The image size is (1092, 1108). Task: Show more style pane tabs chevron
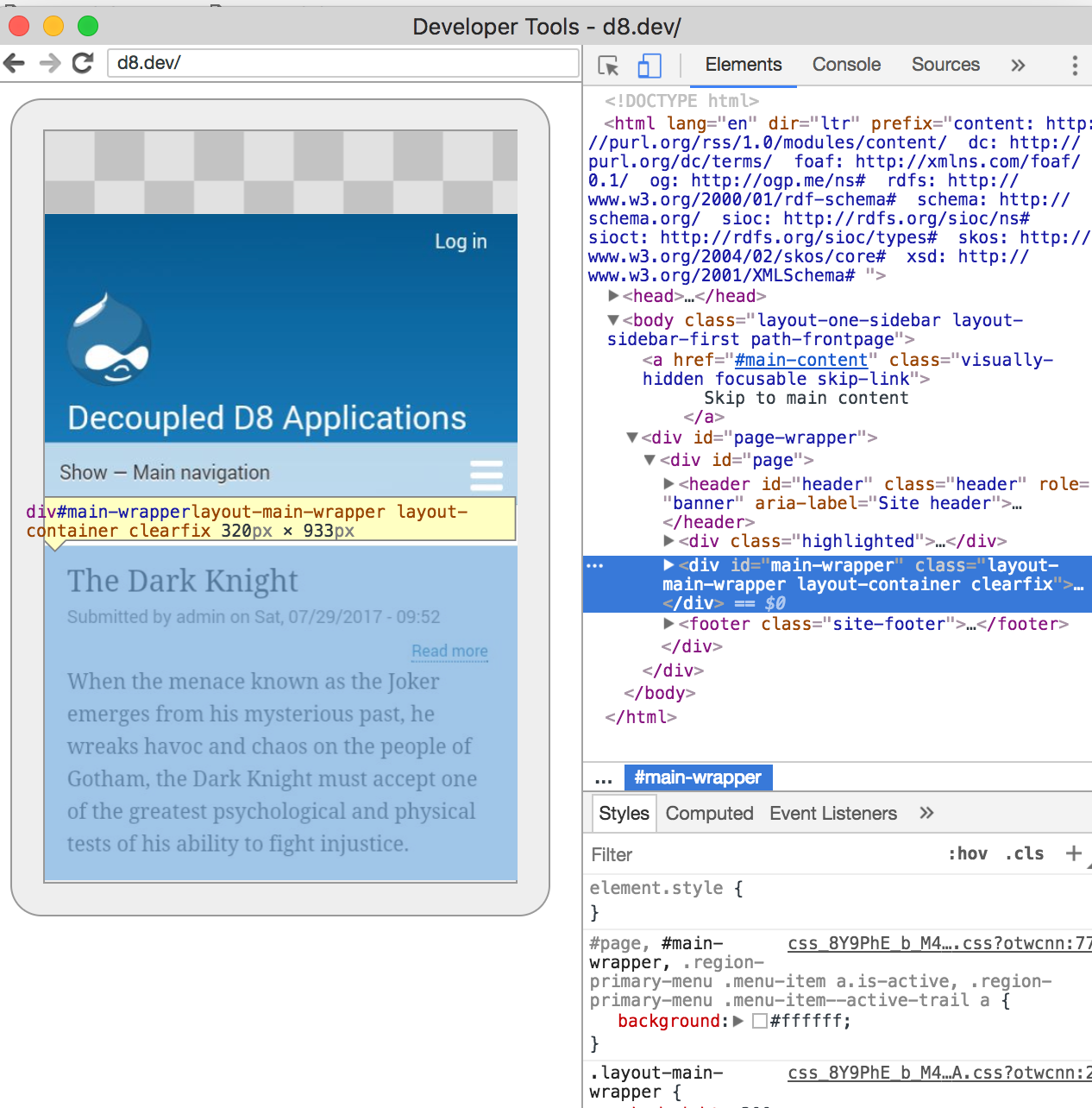(x=926, y=813)
